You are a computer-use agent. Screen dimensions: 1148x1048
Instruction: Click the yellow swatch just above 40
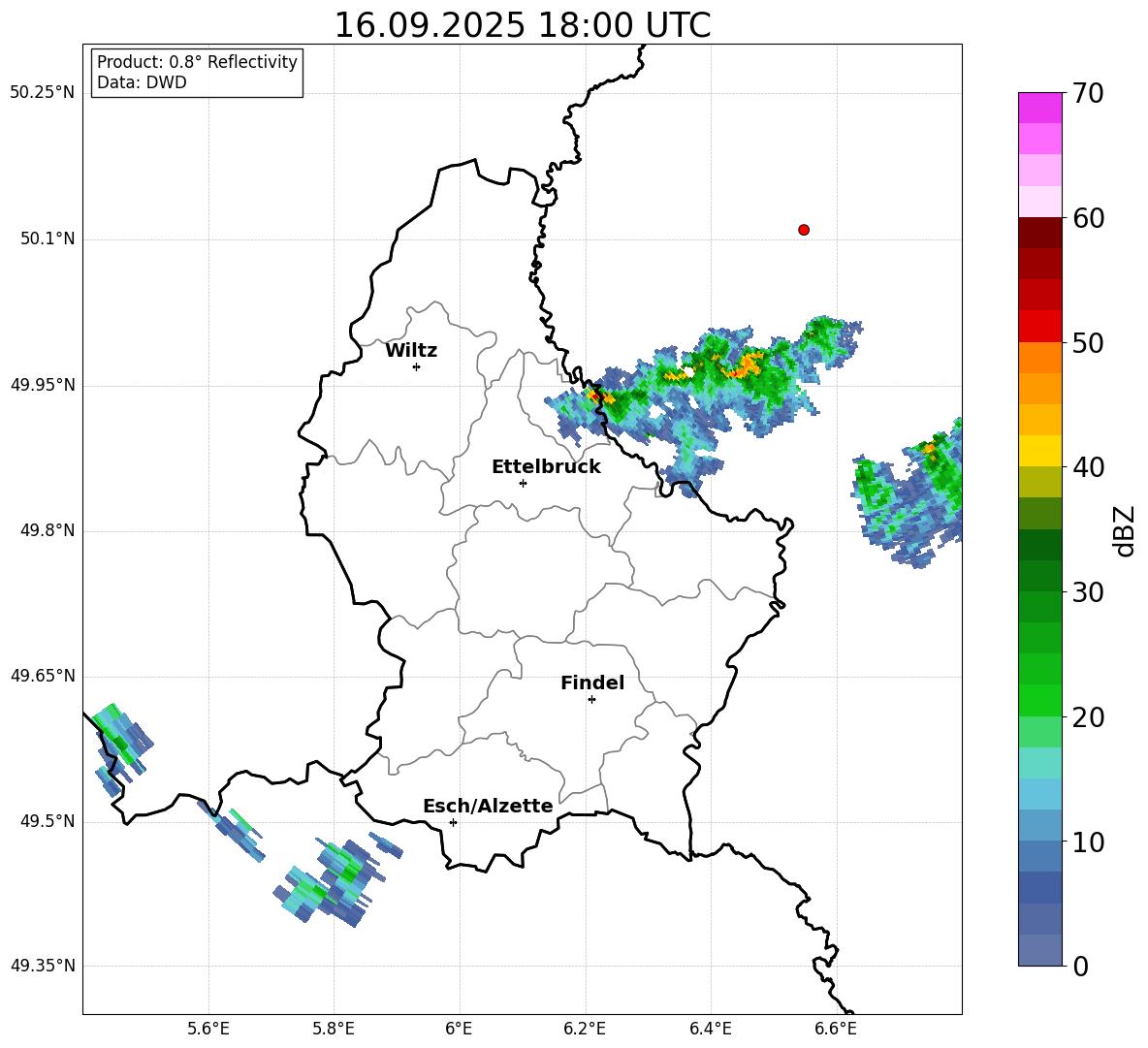(1040, 452)
